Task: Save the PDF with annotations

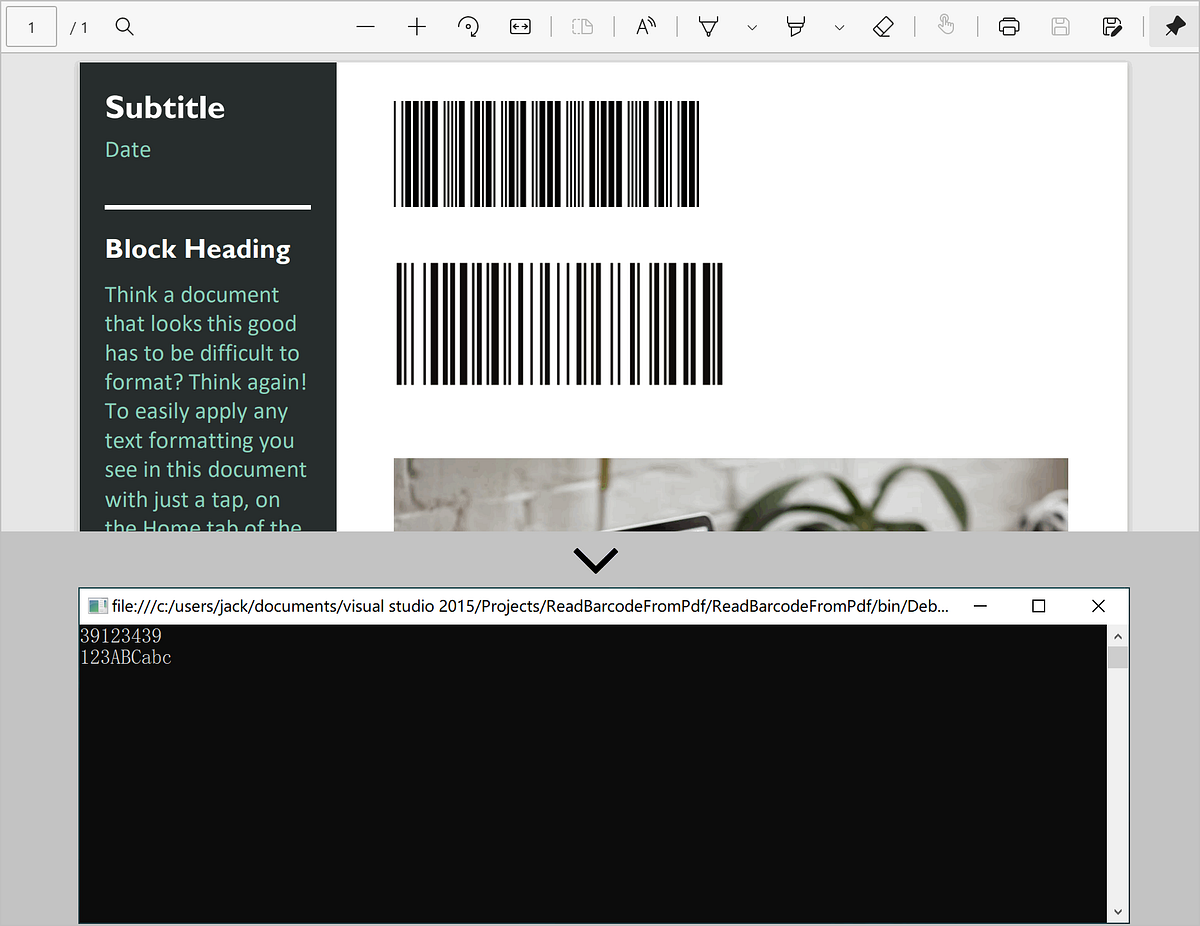Action: [1112, 27]
